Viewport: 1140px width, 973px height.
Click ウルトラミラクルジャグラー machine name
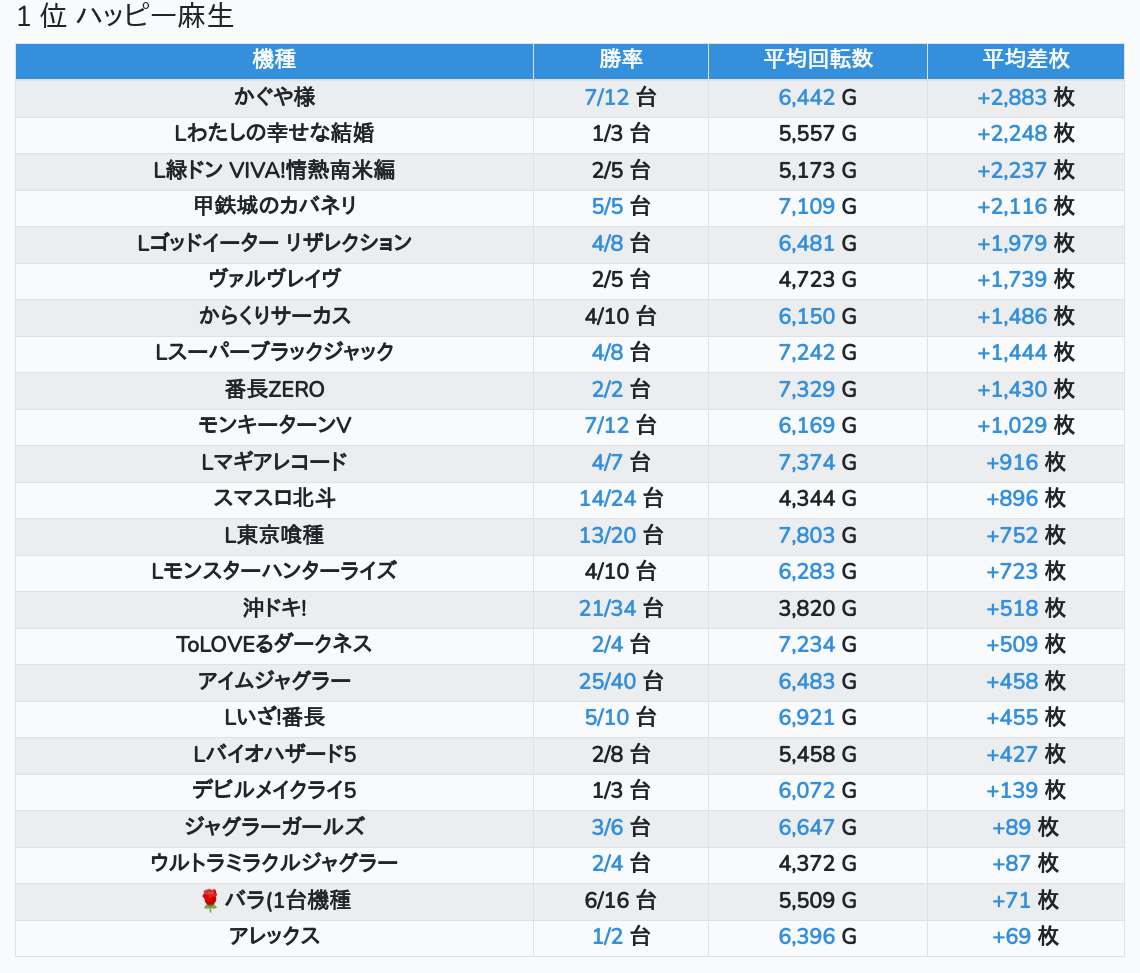pos(275,863)
